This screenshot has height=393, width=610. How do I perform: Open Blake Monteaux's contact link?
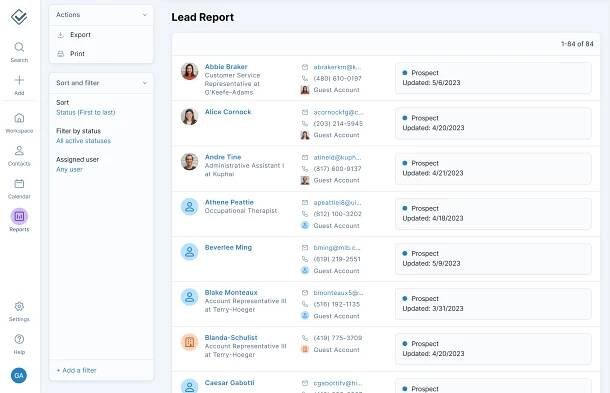pos(231,293)
